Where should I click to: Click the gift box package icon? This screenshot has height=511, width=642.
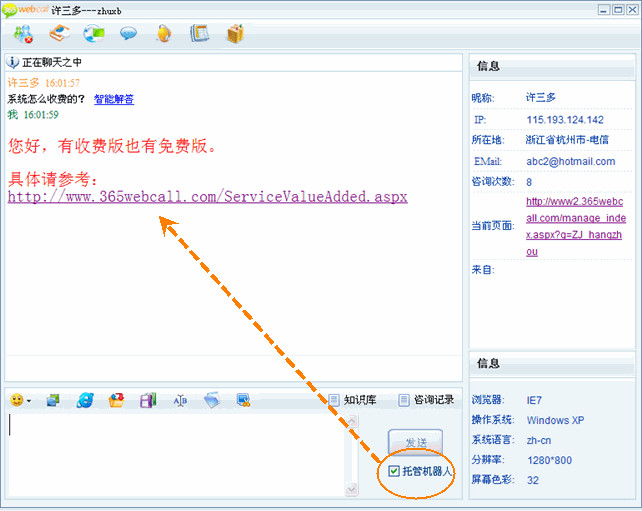pos(234,34)
